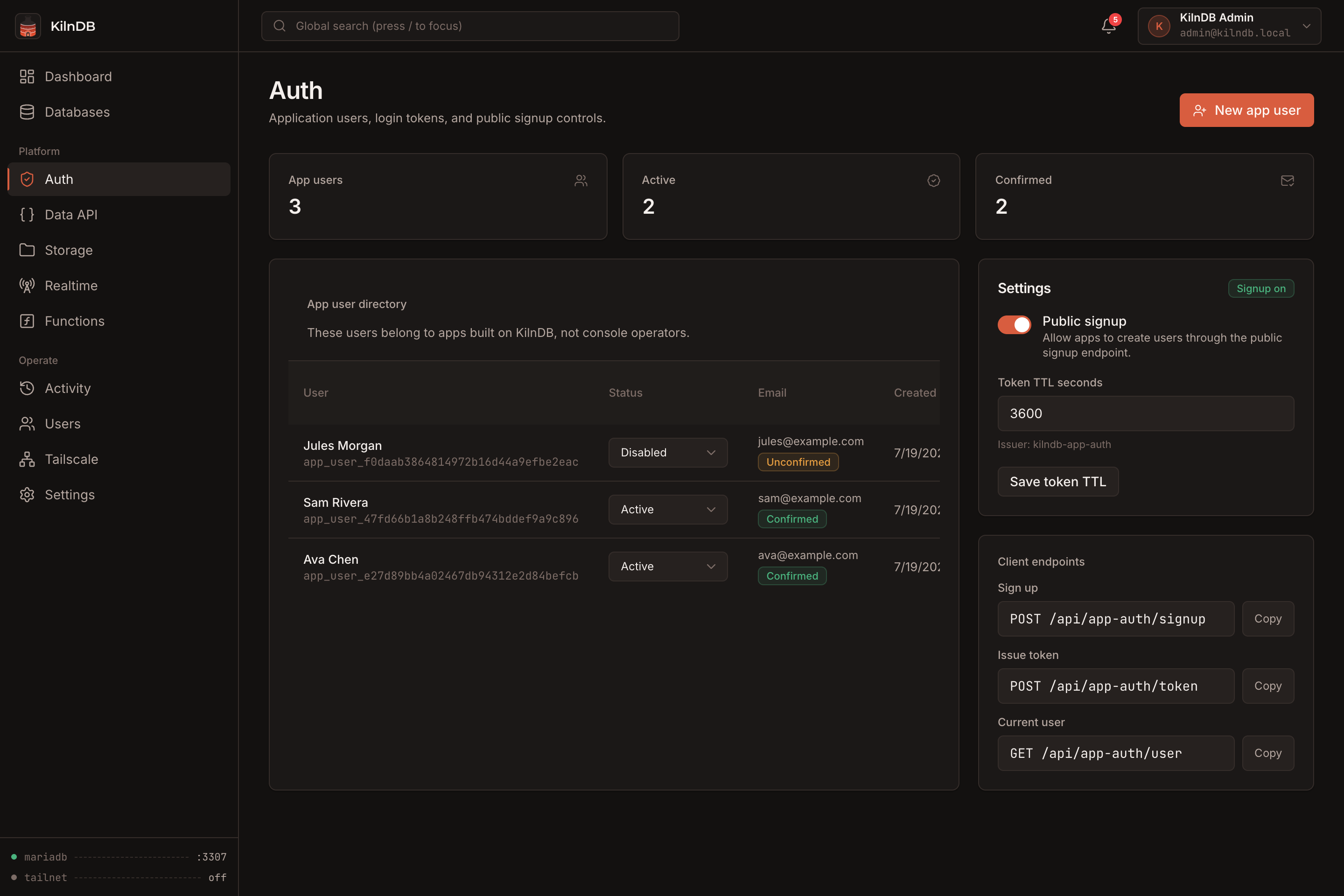Click the Activity history icon
This screenshot has width=1344, height=896.
tap(27, 389)
